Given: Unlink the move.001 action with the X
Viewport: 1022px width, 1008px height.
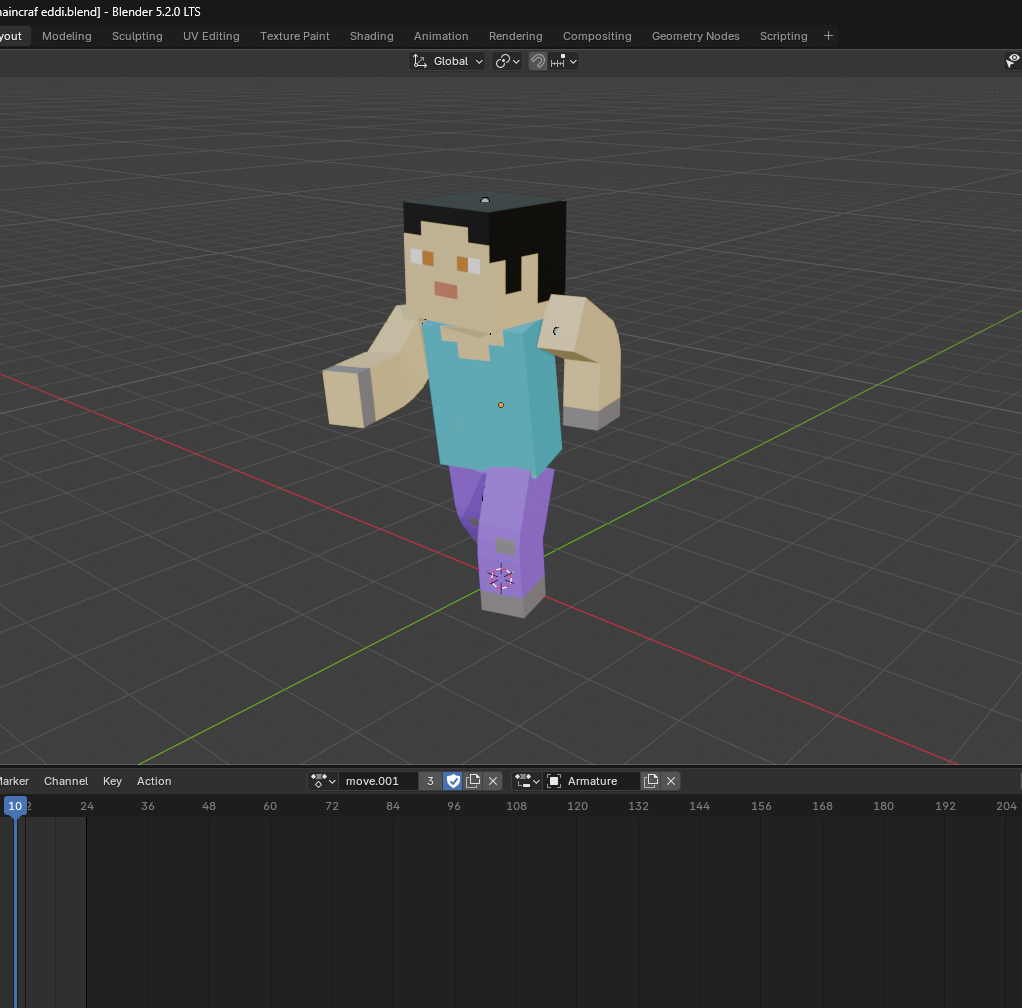Looking at the screenshot, I should [x=493, y=781].
